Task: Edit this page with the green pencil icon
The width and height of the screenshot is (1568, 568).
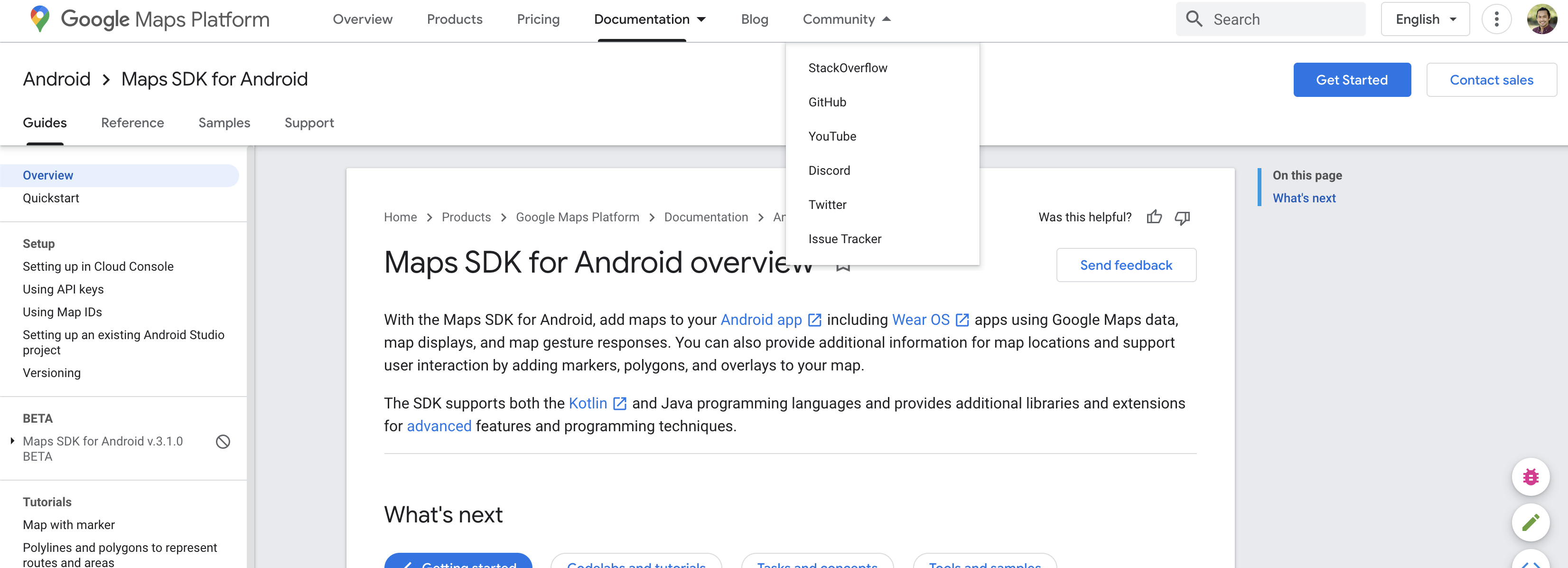Action: tap(1531, 523)
